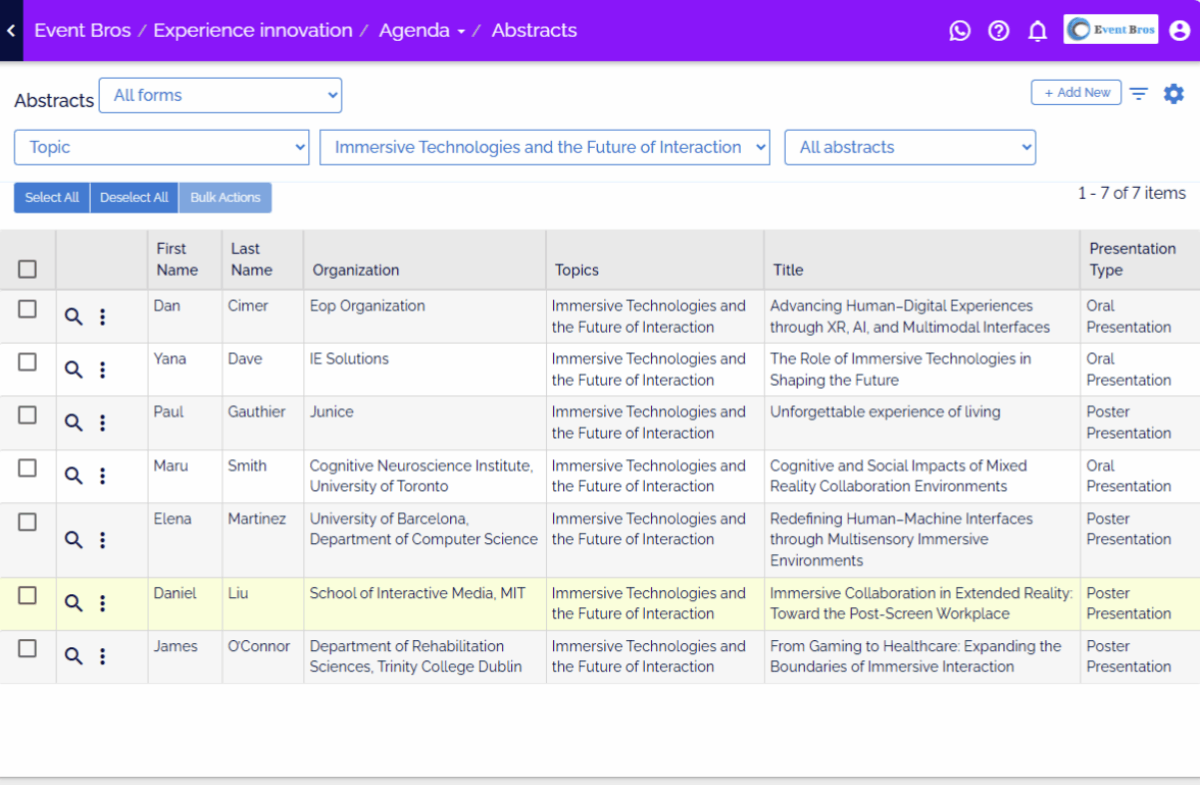Image resolution: width=1200 pixels, height=785 pixels.
Task: Select the checkbox for James O'Connor
Action: (x=27, y=649)
